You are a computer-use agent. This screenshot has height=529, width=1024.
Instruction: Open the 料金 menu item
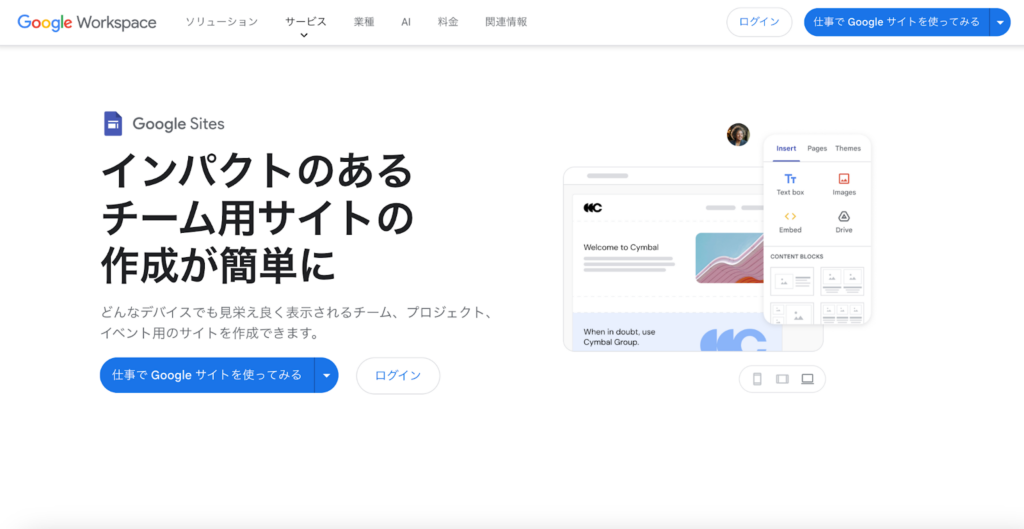448,22
